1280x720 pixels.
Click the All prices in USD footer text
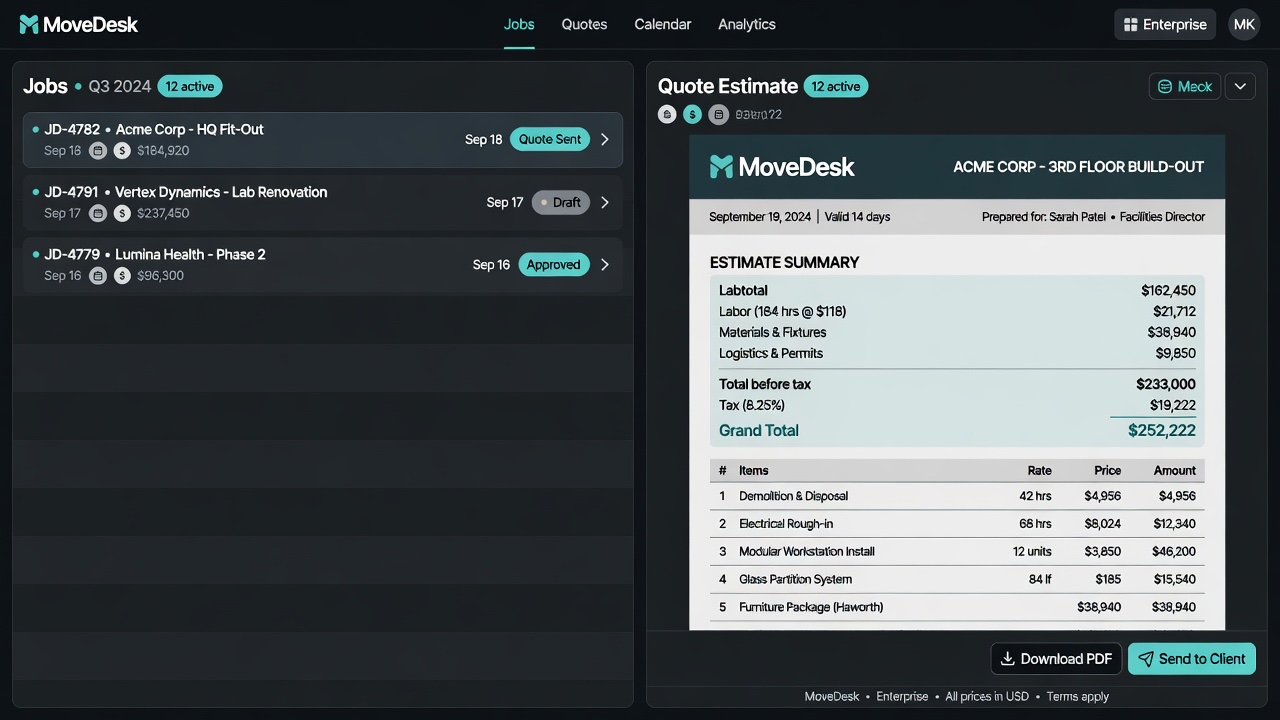click(987, 696)
